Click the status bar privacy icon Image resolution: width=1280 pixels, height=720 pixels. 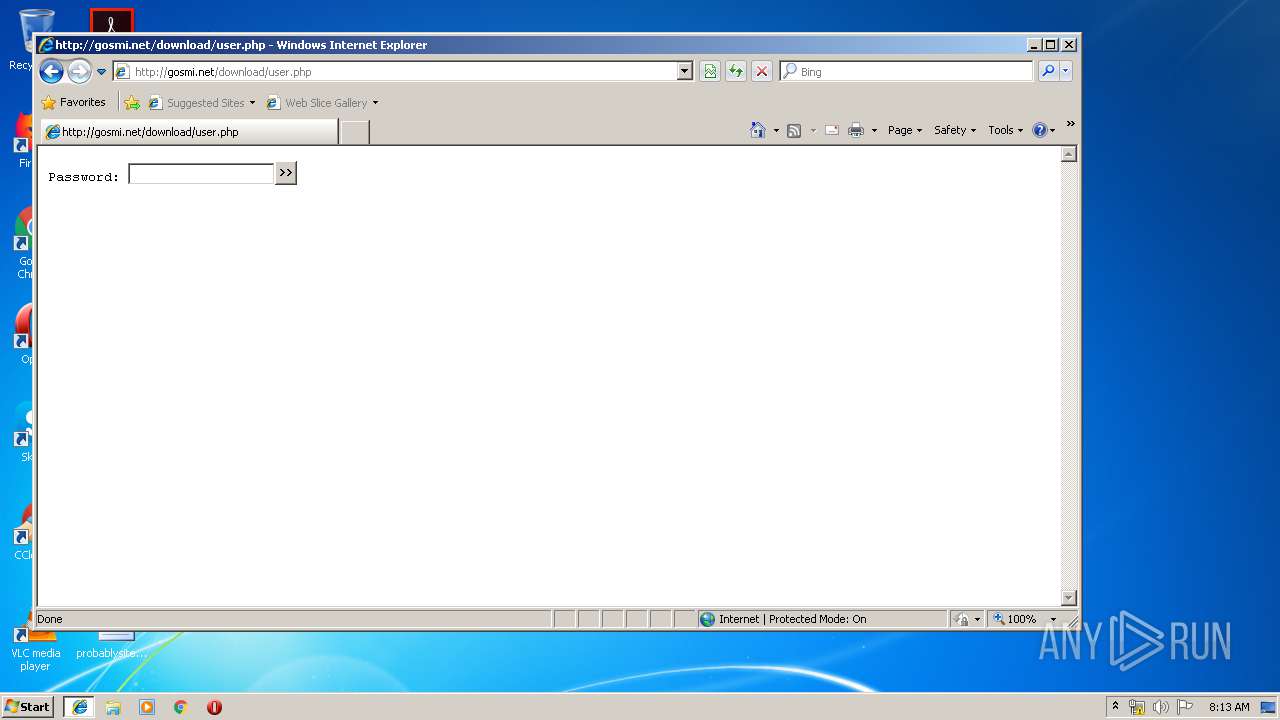point(962,619)
